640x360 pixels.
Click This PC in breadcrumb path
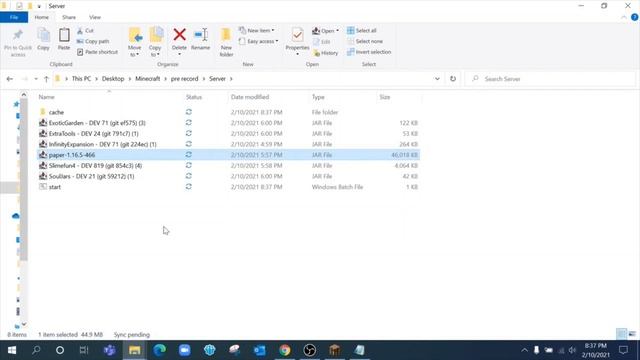click(x=81, y=79)
